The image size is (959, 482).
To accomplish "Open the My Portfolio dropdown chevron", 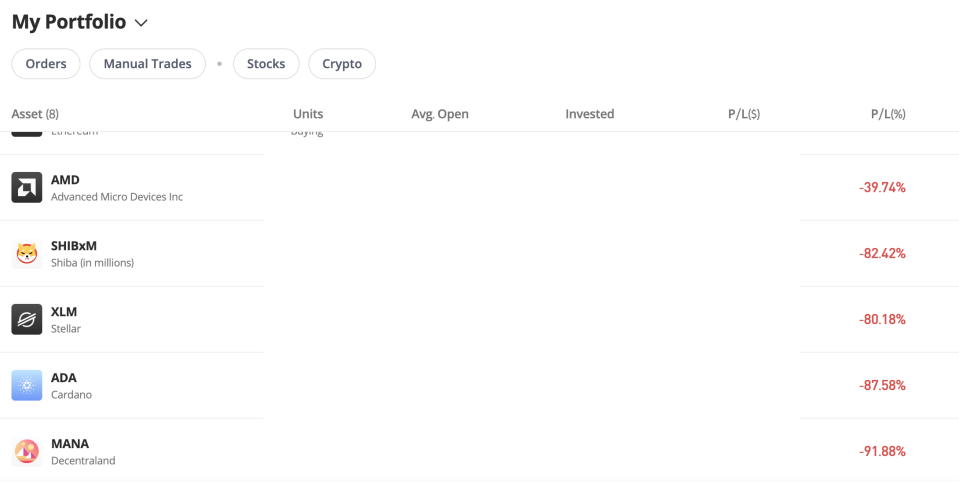I will point(141,23).
